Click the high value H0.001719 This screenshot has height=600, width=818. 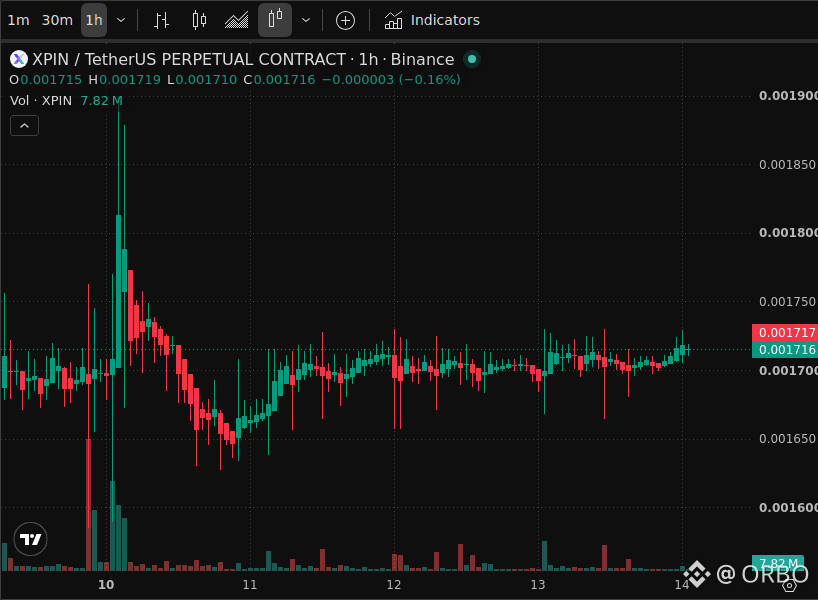point(125,80)
